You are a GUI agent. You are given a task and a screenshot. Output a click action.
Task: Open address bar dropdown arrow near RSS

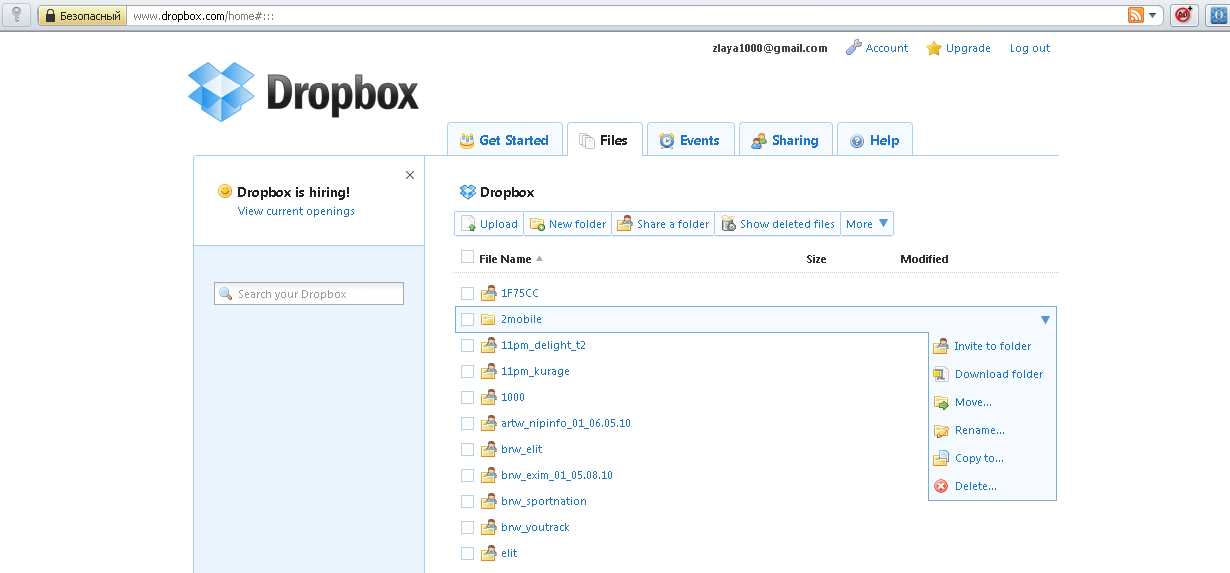[1153, 15]
